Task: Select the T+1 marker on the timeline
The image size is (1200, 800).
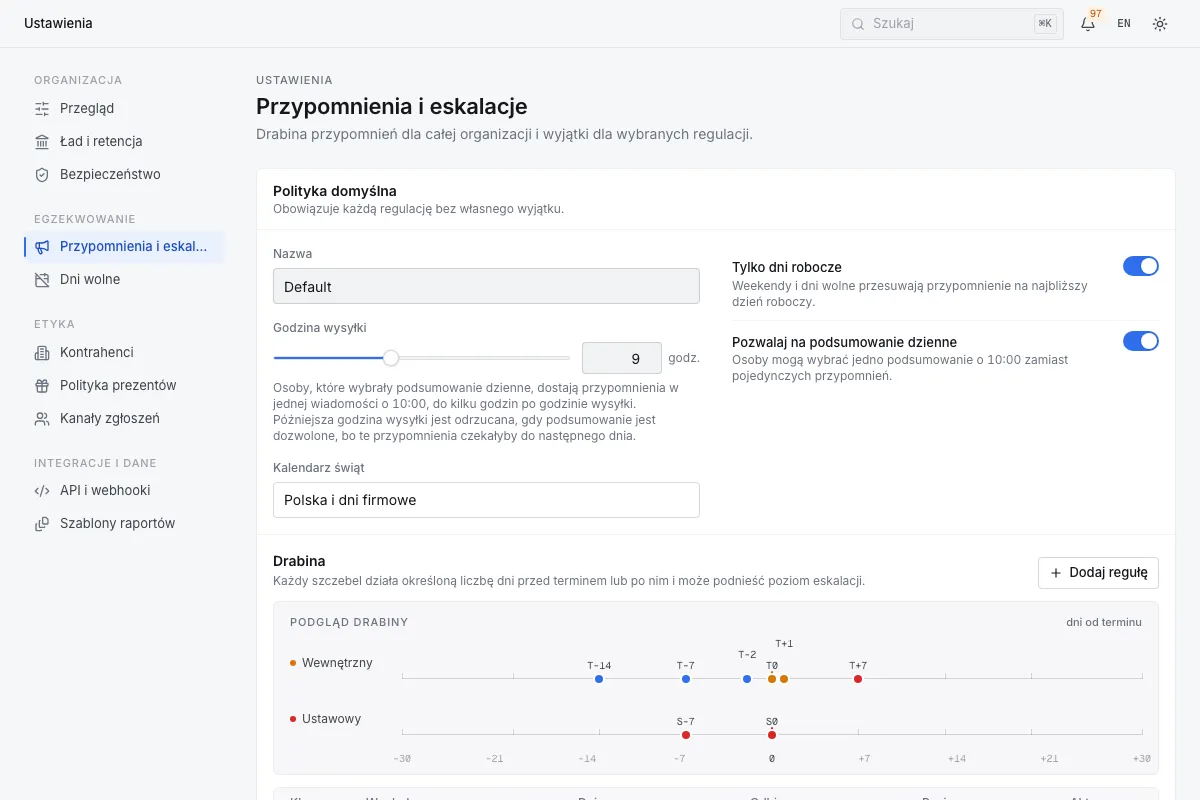Action: click(x=784, y=679)
